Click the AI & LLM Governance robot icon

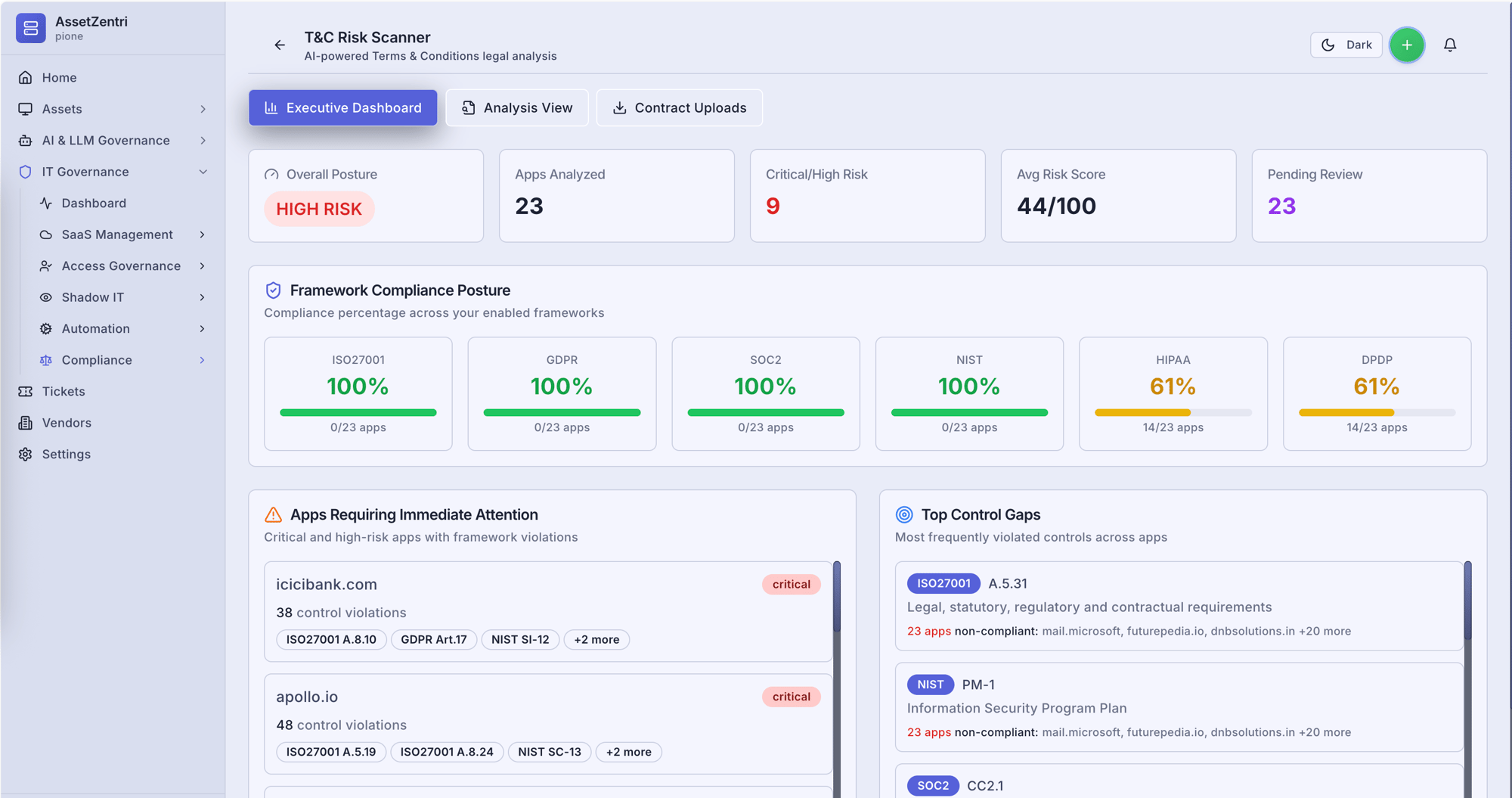(26, 141)
